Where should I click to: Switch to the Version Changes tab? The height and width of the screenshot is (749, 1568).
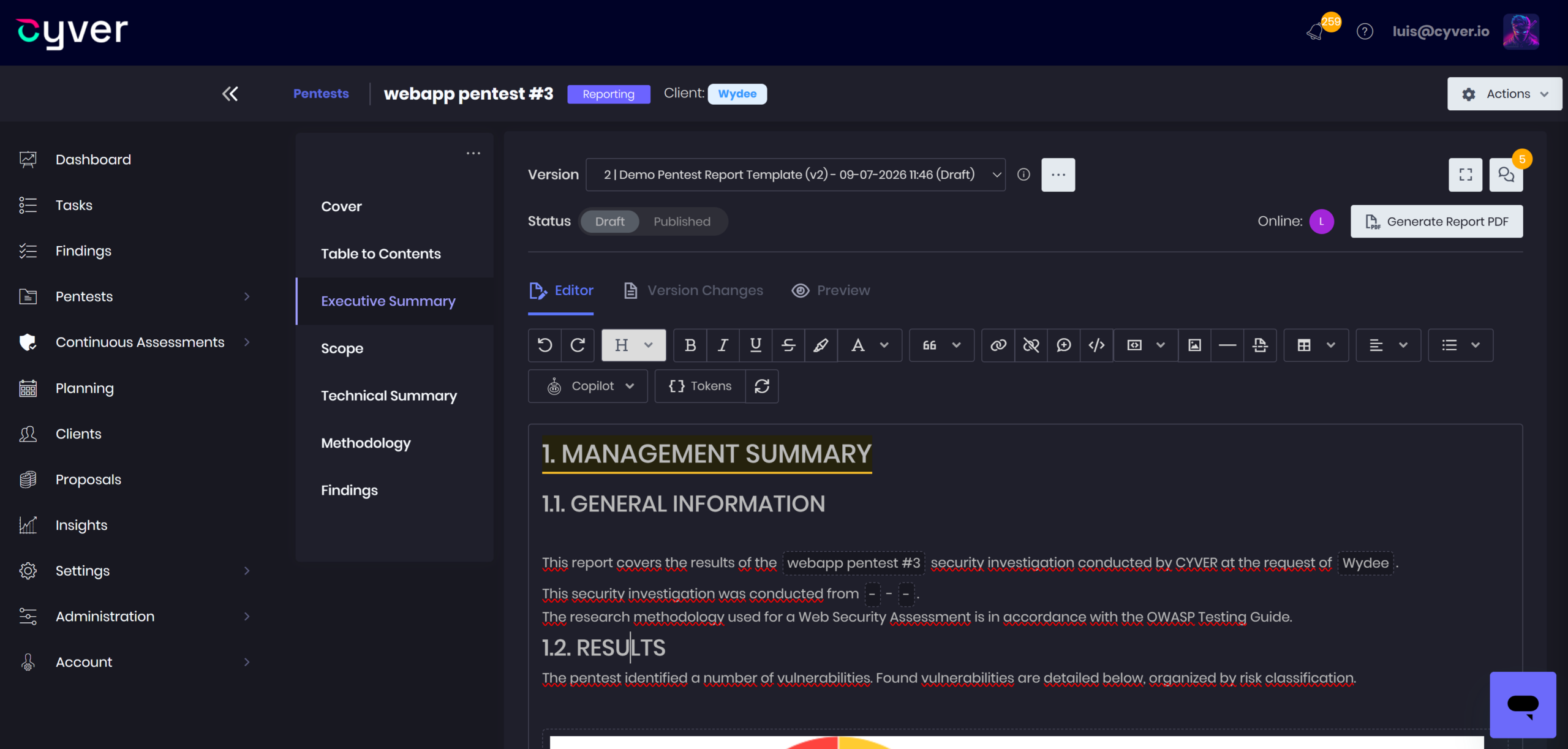tap(693, 291)
